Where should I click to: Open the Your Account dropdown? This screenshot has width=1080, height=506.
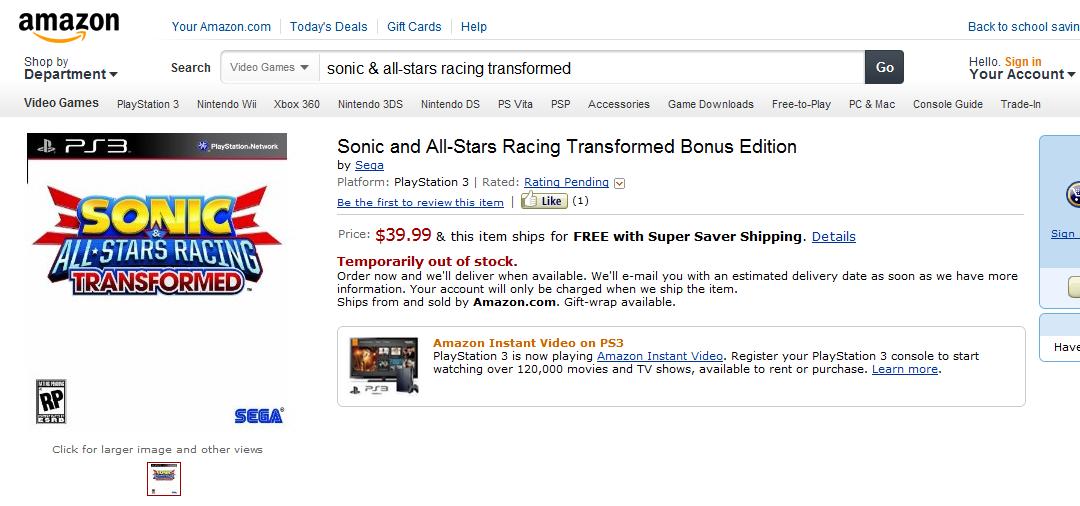pos(1022,74)
